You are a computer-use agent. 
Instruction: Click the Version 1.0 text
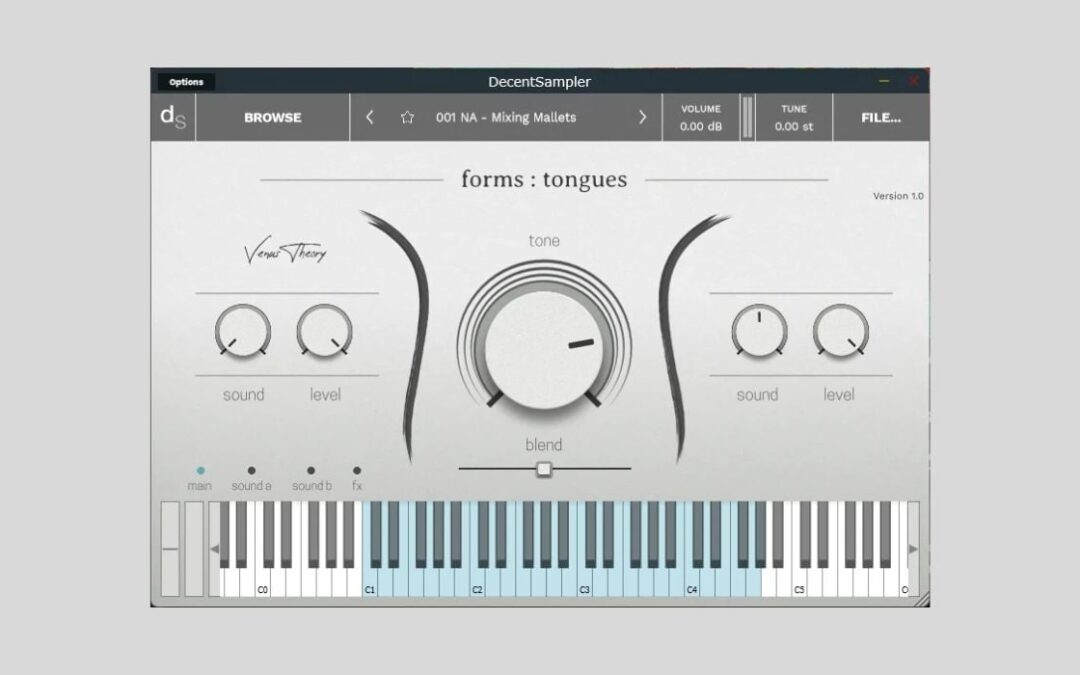click(898, 196)
